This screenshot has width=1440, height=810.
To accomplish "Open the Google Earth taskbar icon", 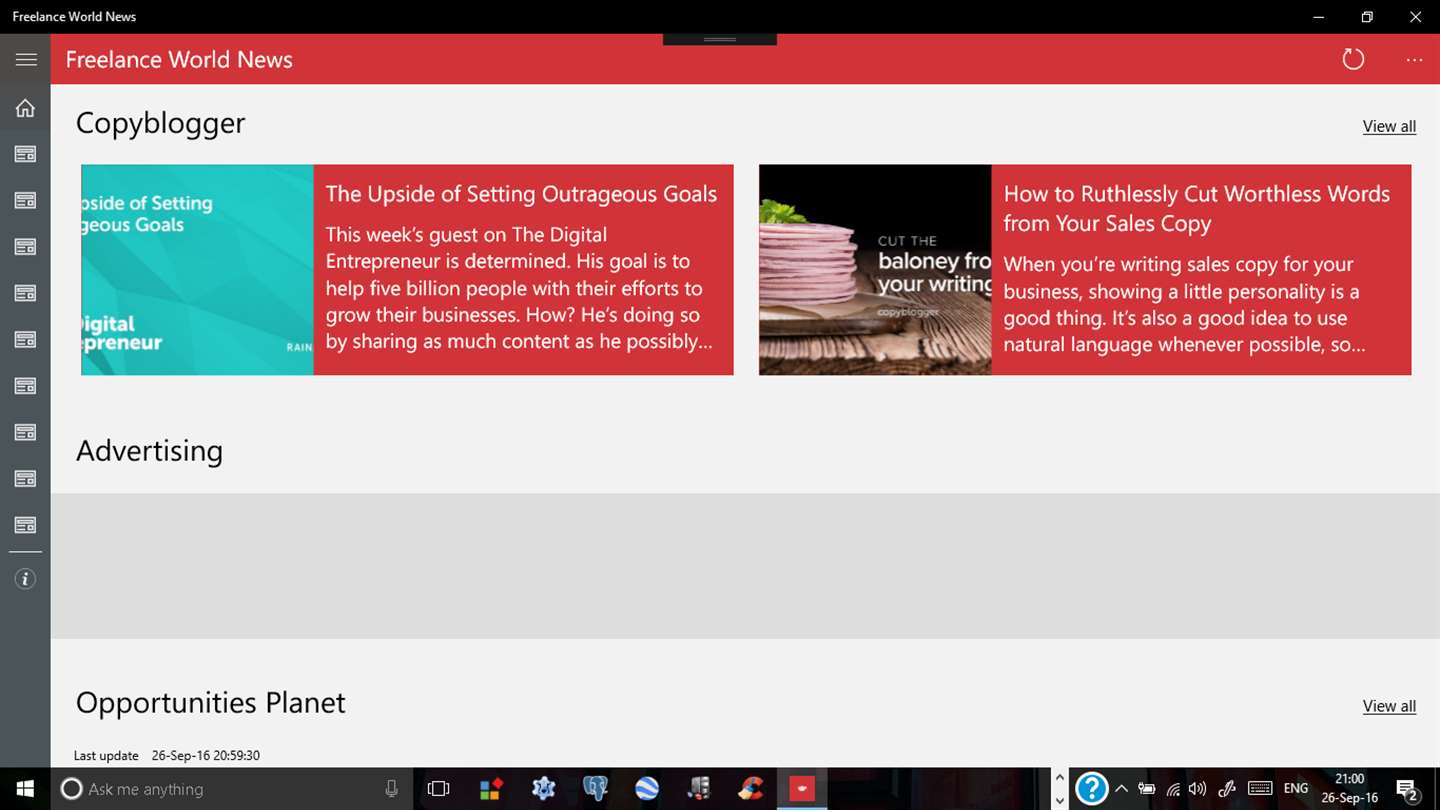I will tap(647, 788).
